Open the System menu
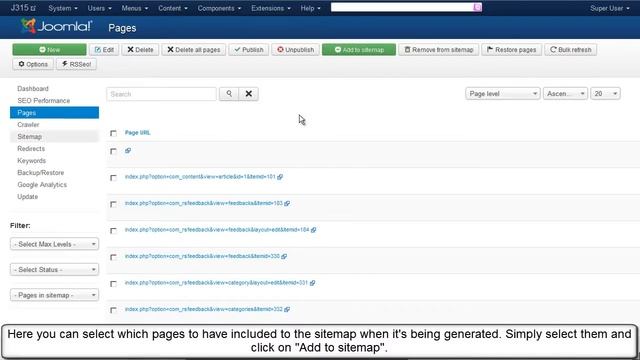The height and width of the screenshot is (360, 640). (x=63, y=8)
